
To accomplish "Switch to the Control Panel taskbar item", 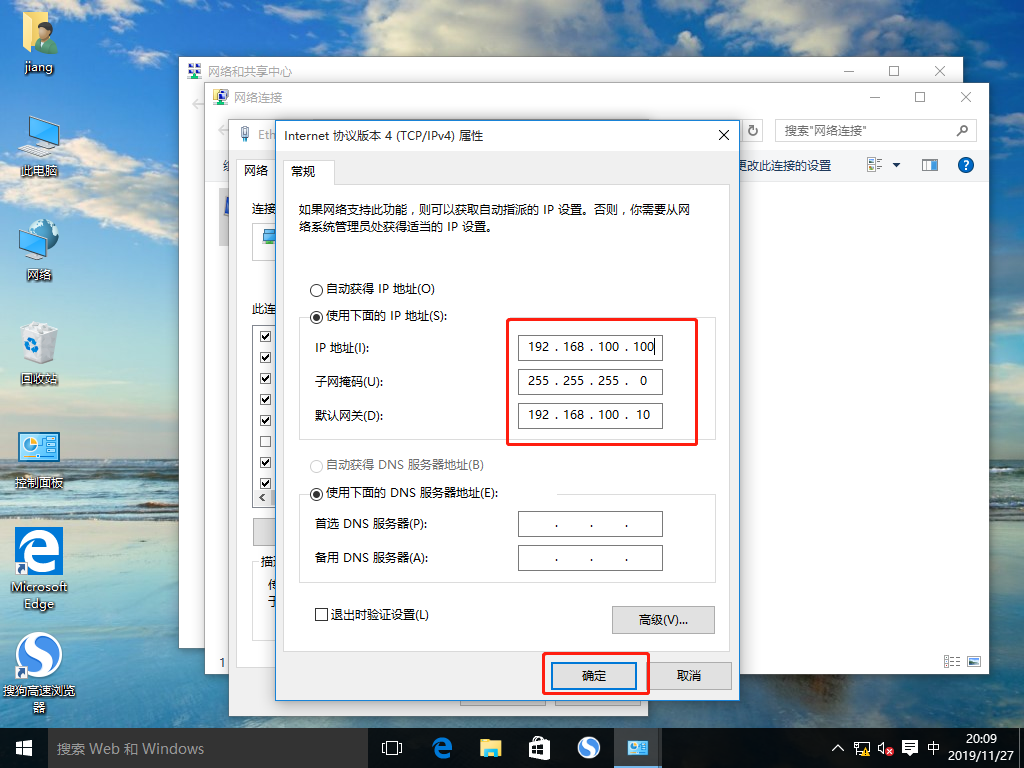I will click(637, 748).
